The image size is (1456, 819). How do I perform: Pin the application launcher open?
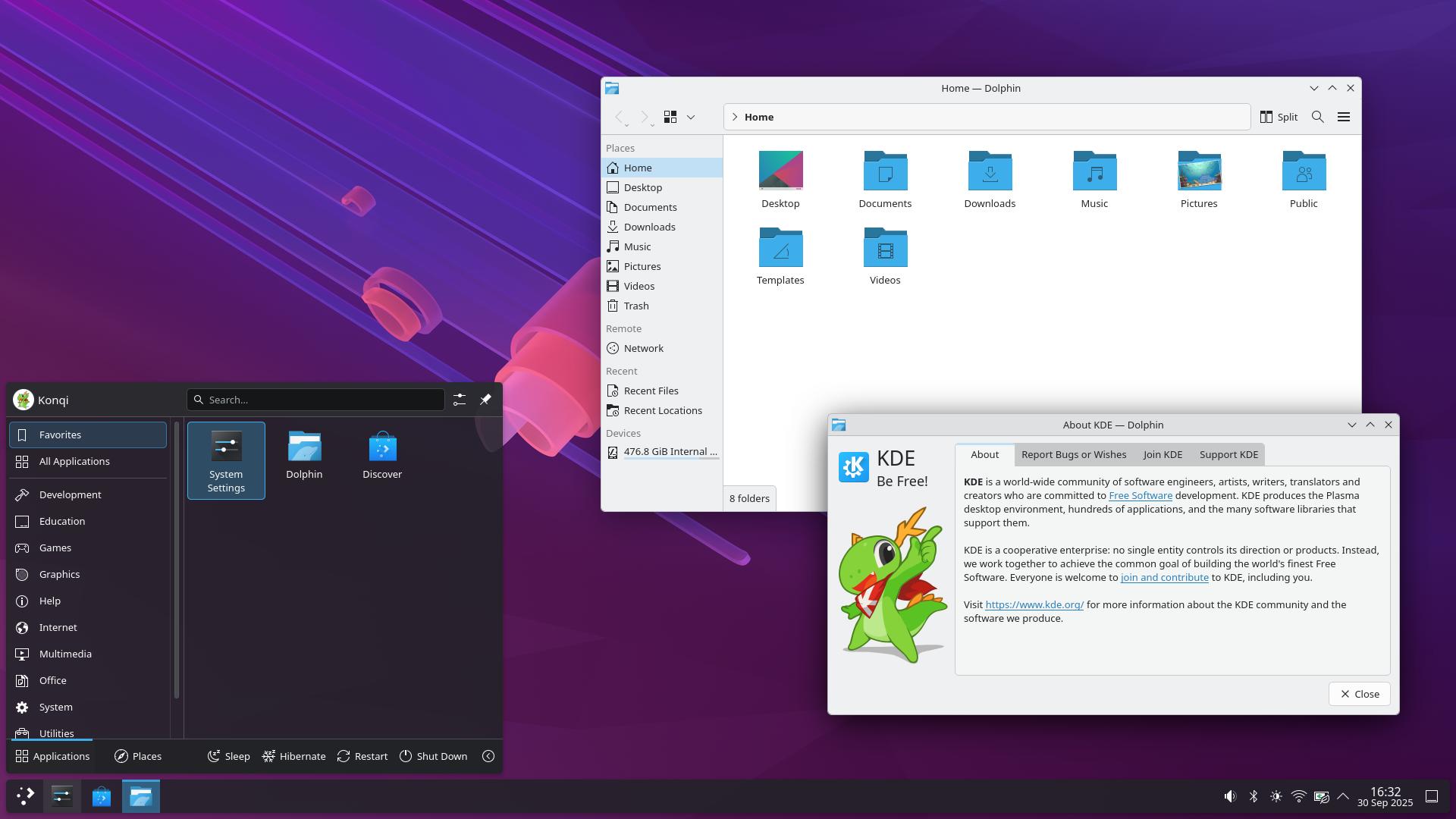pos(485,400)
